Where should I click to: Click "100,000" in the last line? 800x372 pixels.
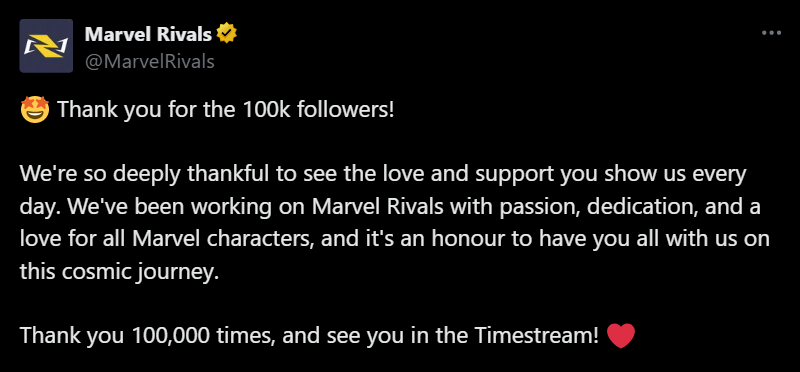(x=167, y=335)
